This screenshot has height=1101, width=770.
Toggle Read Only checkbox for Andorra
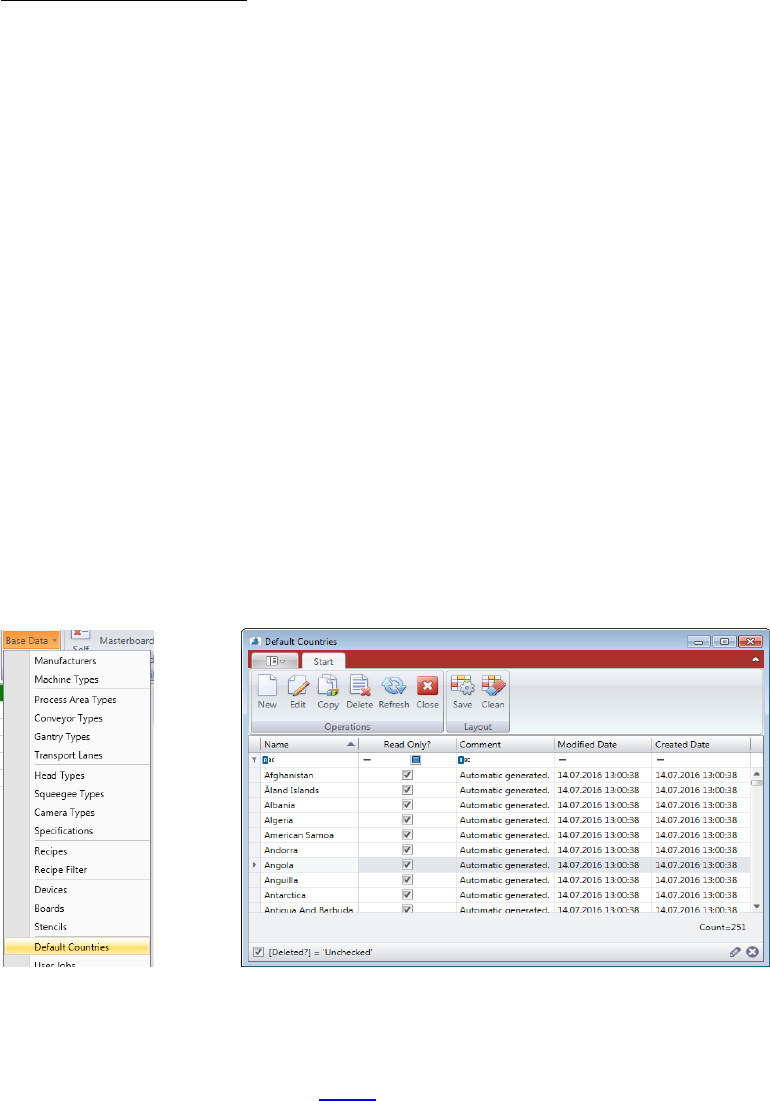click(407, 850)
